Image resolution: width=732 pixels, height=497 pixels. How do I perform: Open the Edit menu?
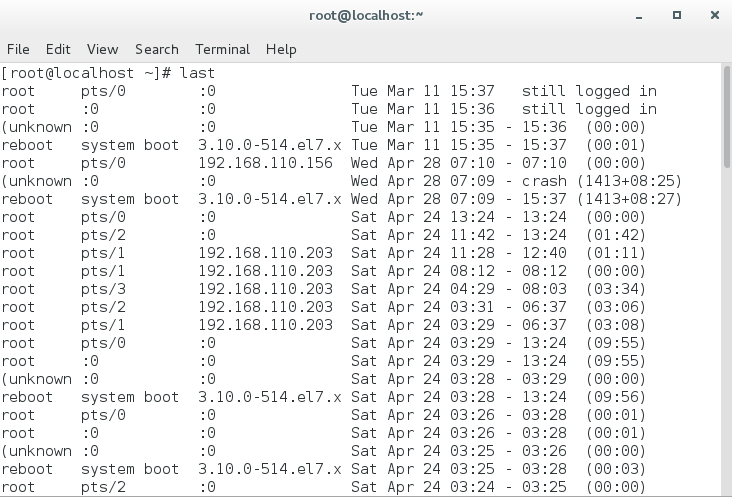tap(58, 49)
